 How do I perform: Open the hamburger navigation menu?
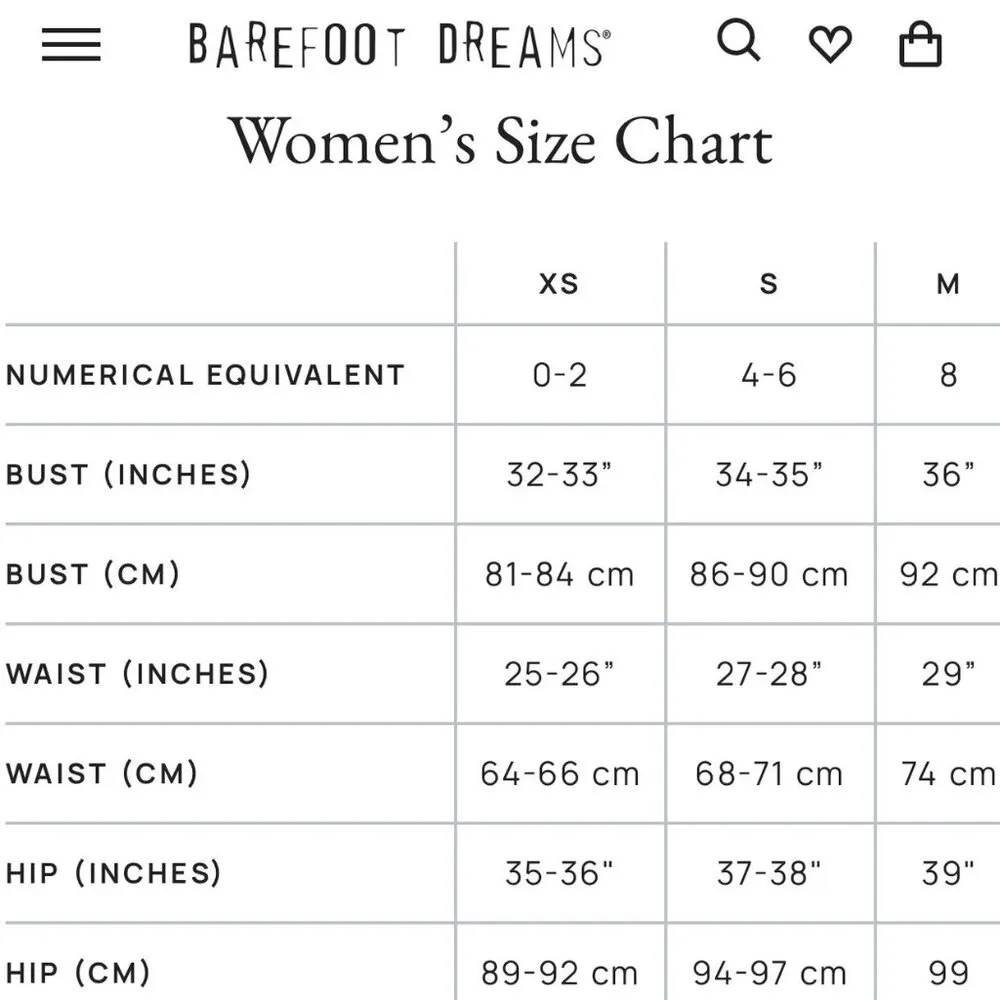70,44
